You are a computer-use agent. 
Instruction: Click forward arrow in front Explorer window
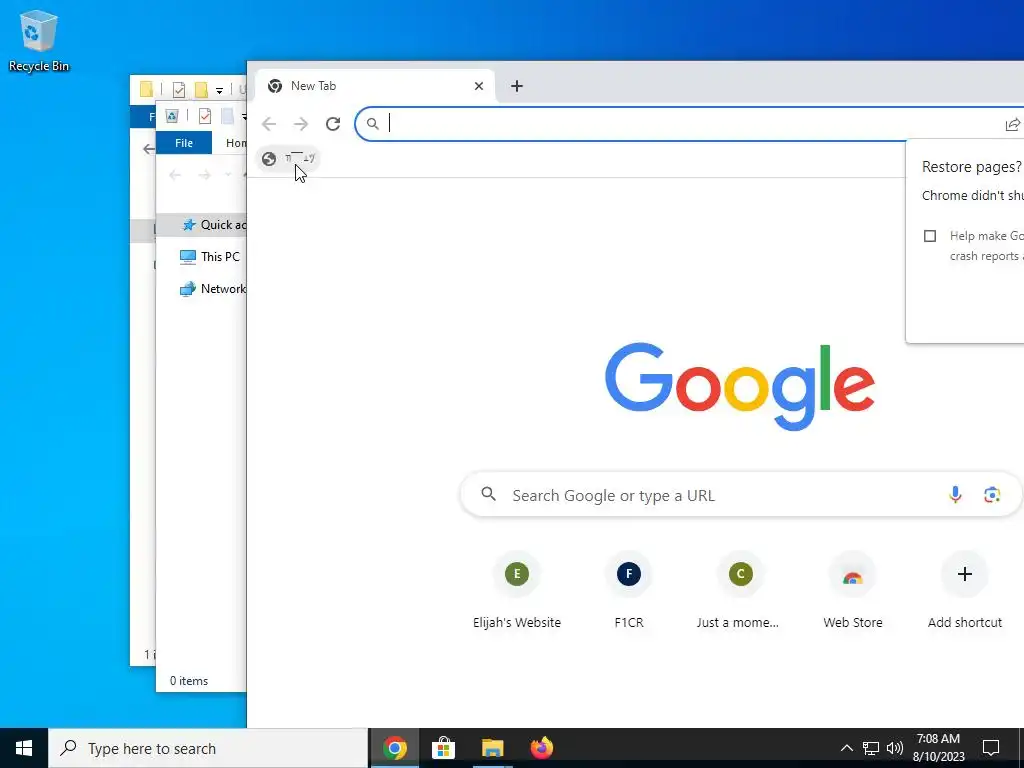(204, 174)
